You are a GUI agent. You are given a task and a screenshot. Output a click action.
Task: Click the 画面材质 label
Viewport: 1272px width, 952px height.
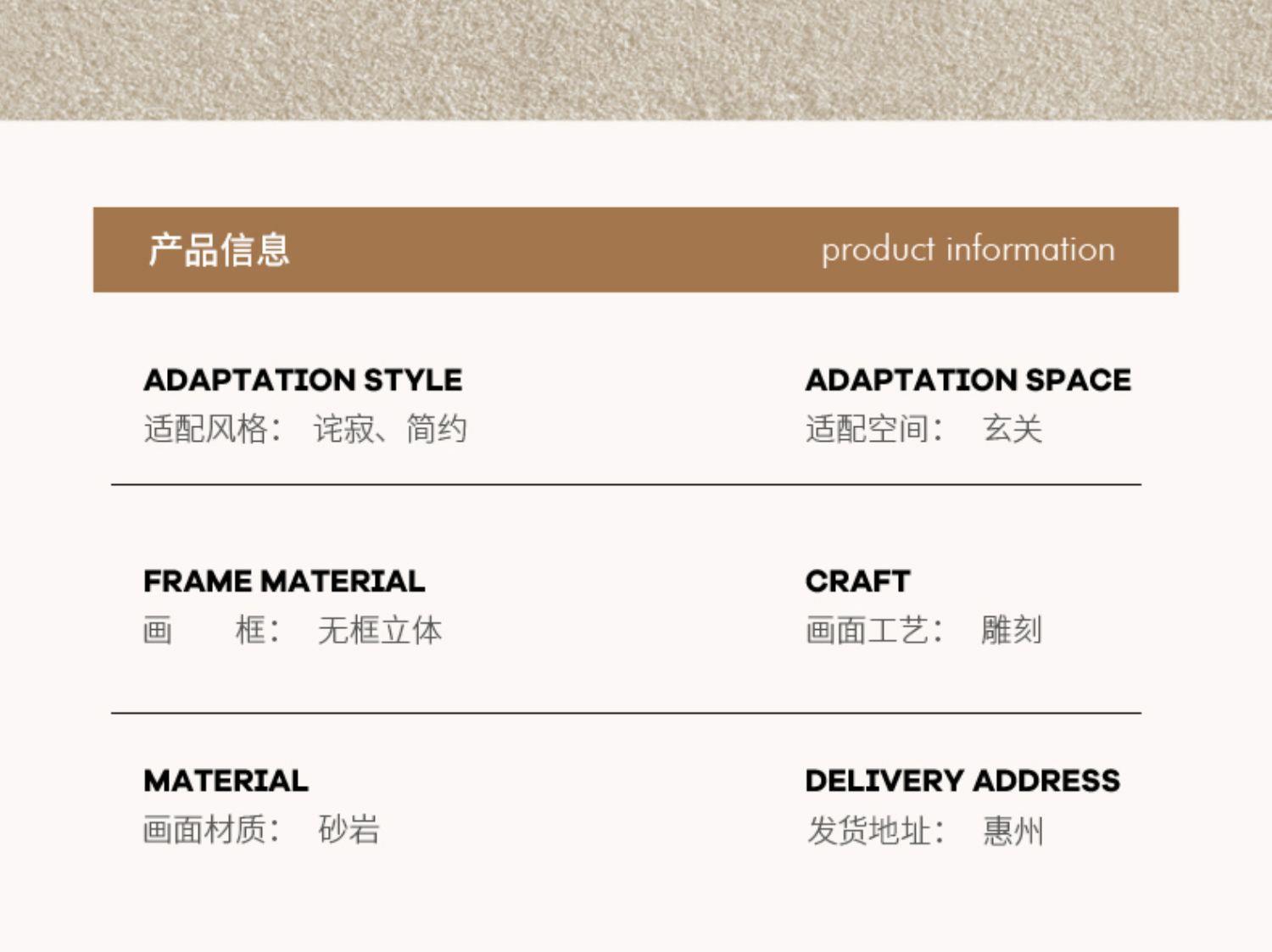click(x=211, y=830)
